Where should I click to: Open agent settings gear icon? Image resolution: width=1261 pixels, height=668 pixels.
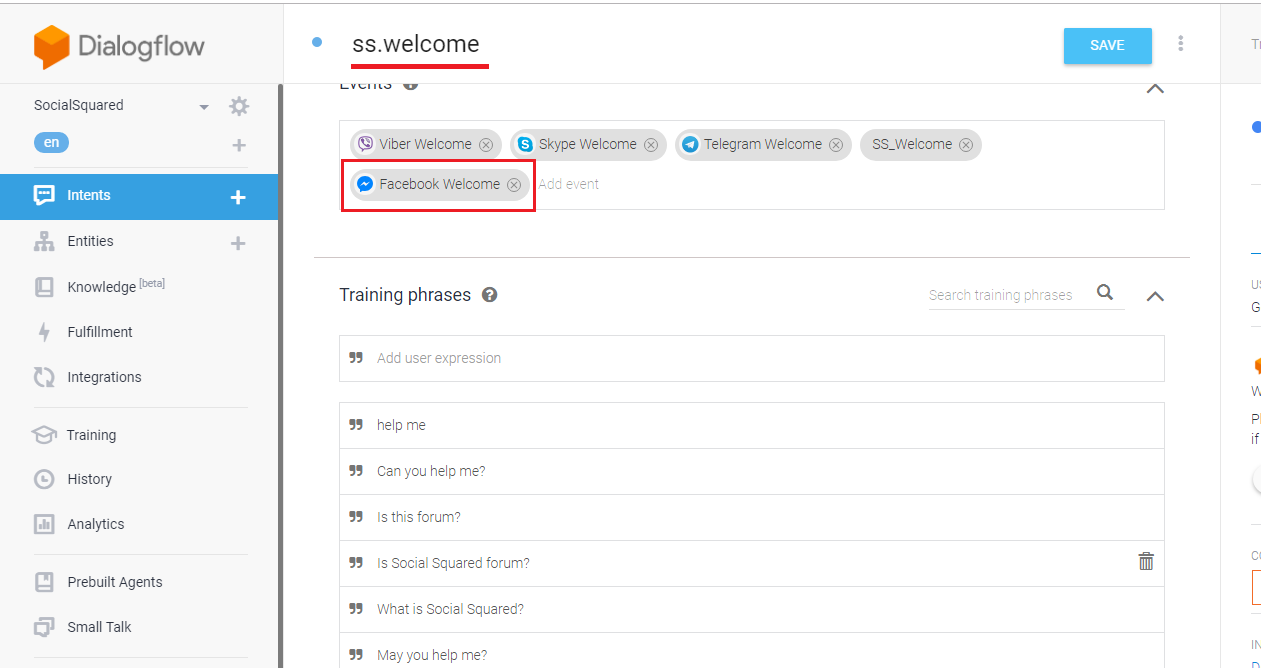click(x=239, y=106)
